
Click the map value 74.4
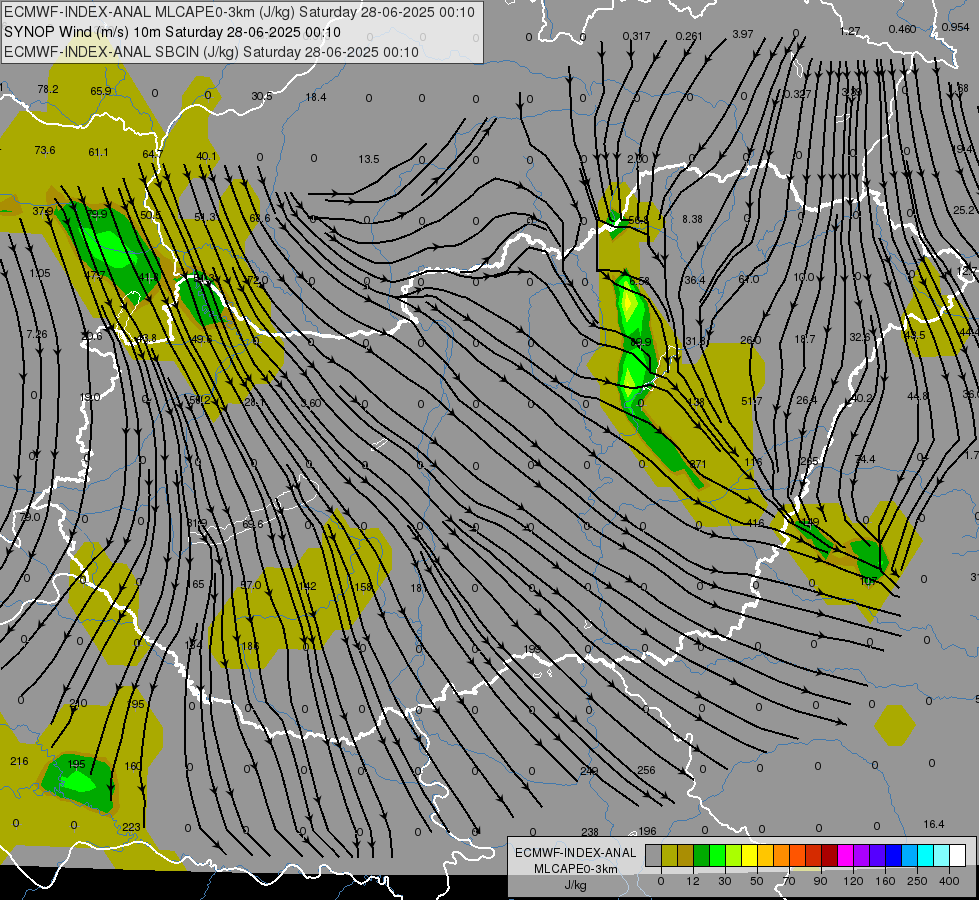865,459
